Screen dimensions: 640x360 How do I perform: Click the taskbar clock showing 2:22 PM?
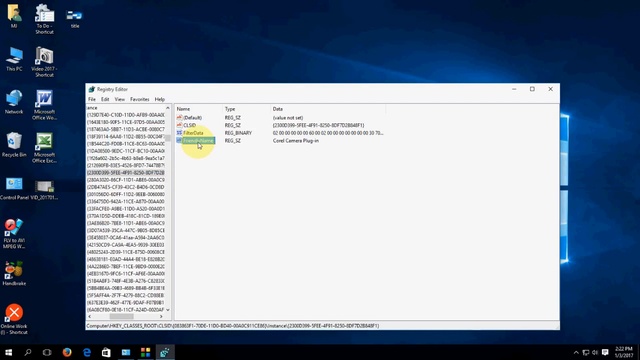(624, 352)
